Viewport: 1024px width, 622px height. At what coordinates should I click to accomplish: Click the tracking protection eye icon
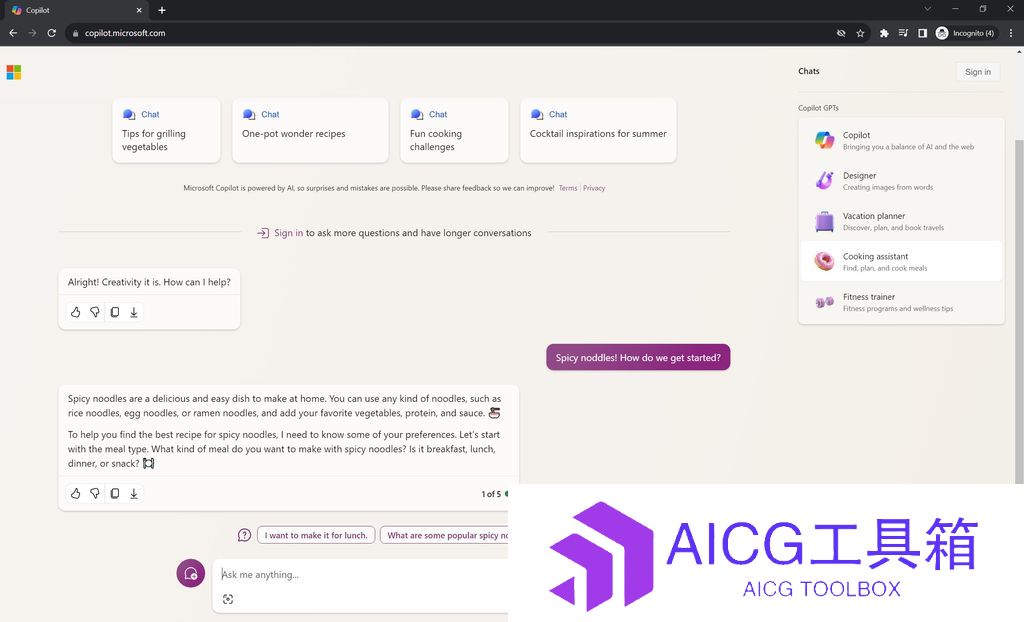pyautogui.click(x=841, y=33)
